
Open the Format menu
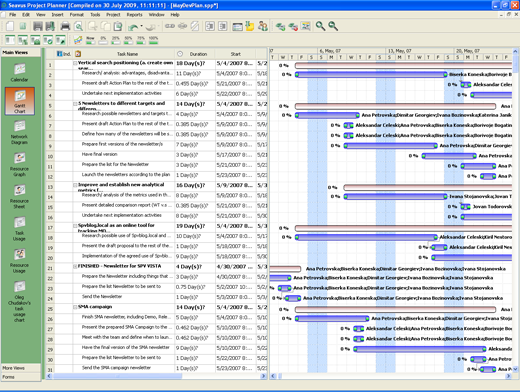77,15
